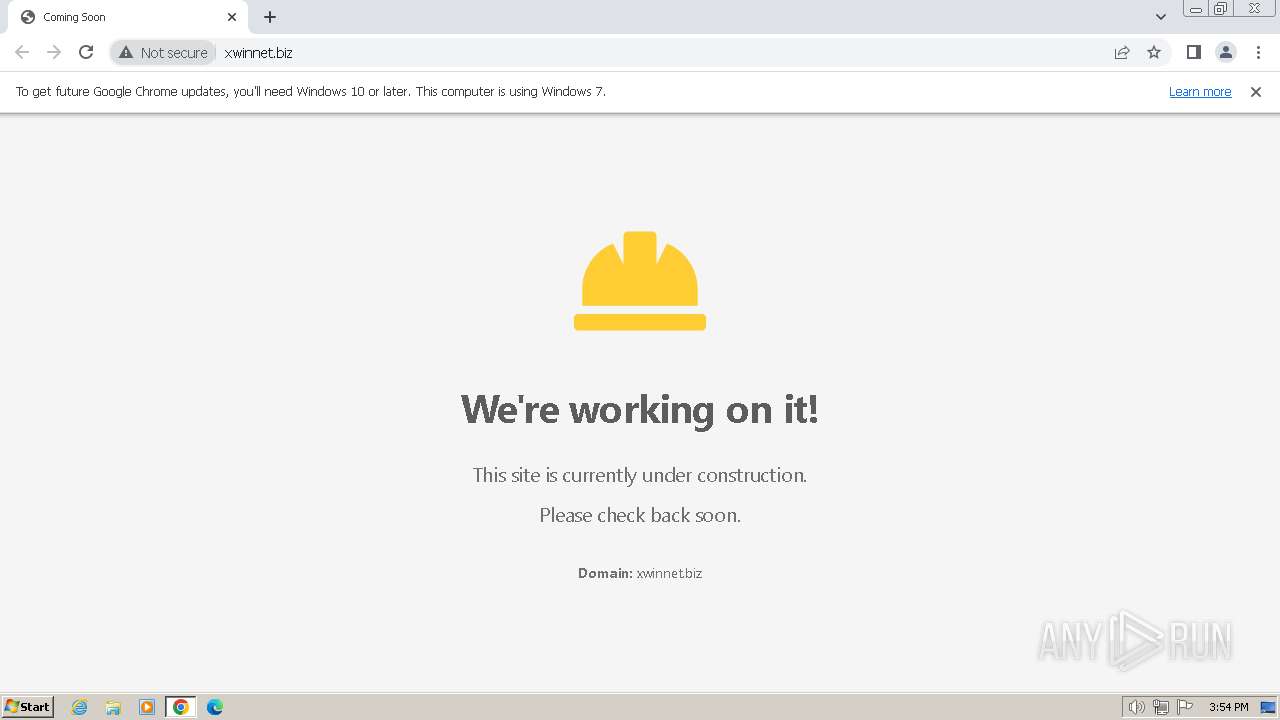
Task: Minimize the Chrome window
Action: [x=1196, y=9]
